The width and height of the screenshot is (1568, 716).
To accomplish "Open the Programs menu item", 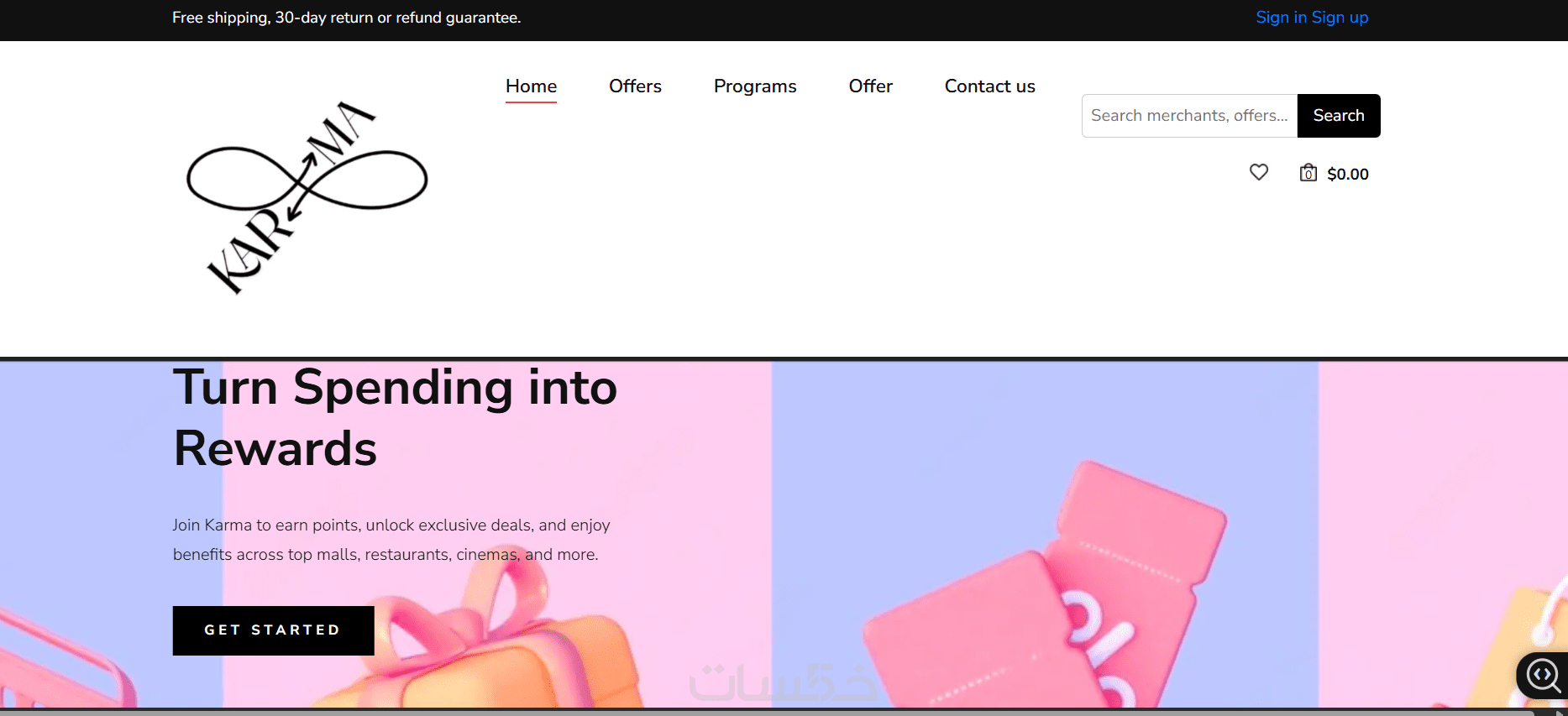I will 755,86.
